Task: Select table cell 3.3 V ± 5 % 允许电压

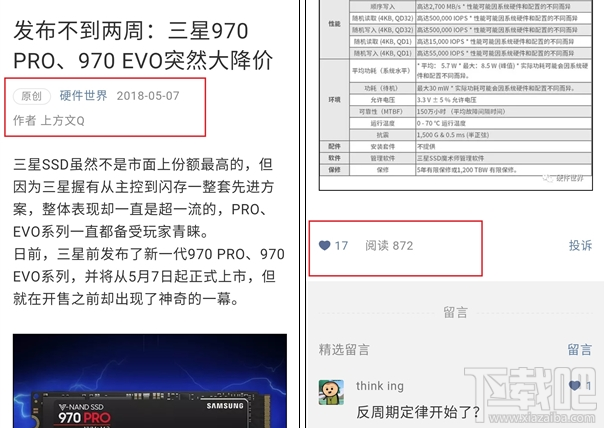Action: click(x=446, y=100)
